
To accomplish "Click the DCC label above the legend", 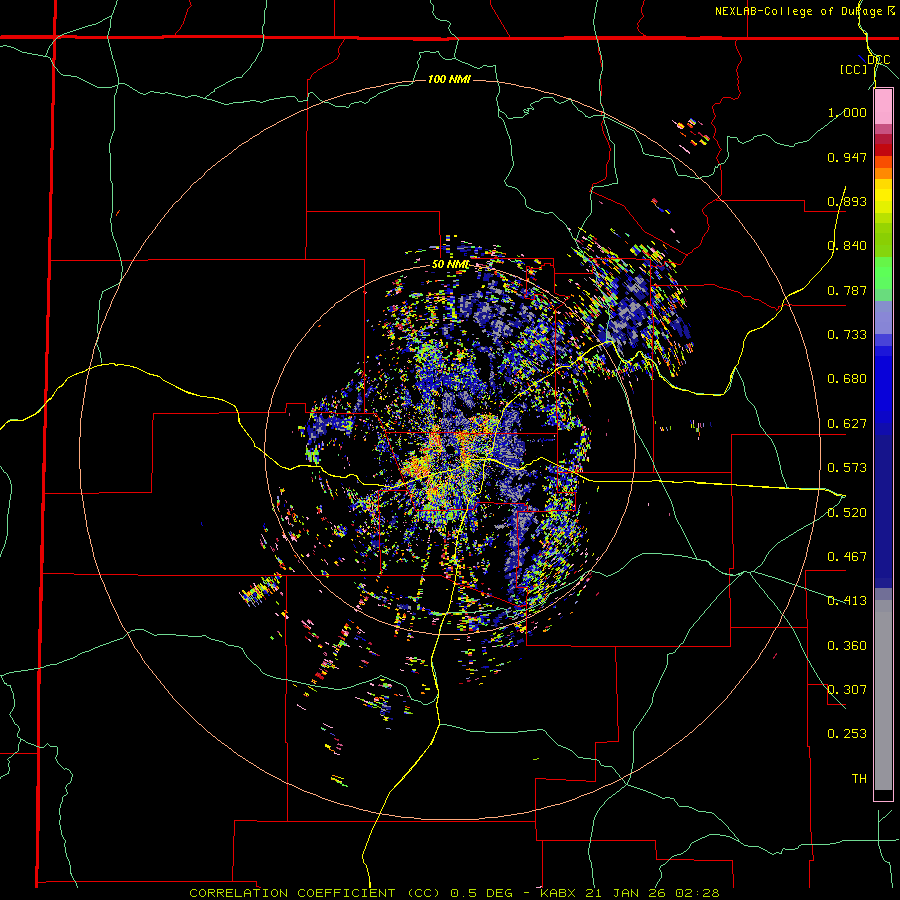I will (x=878, y=60).
